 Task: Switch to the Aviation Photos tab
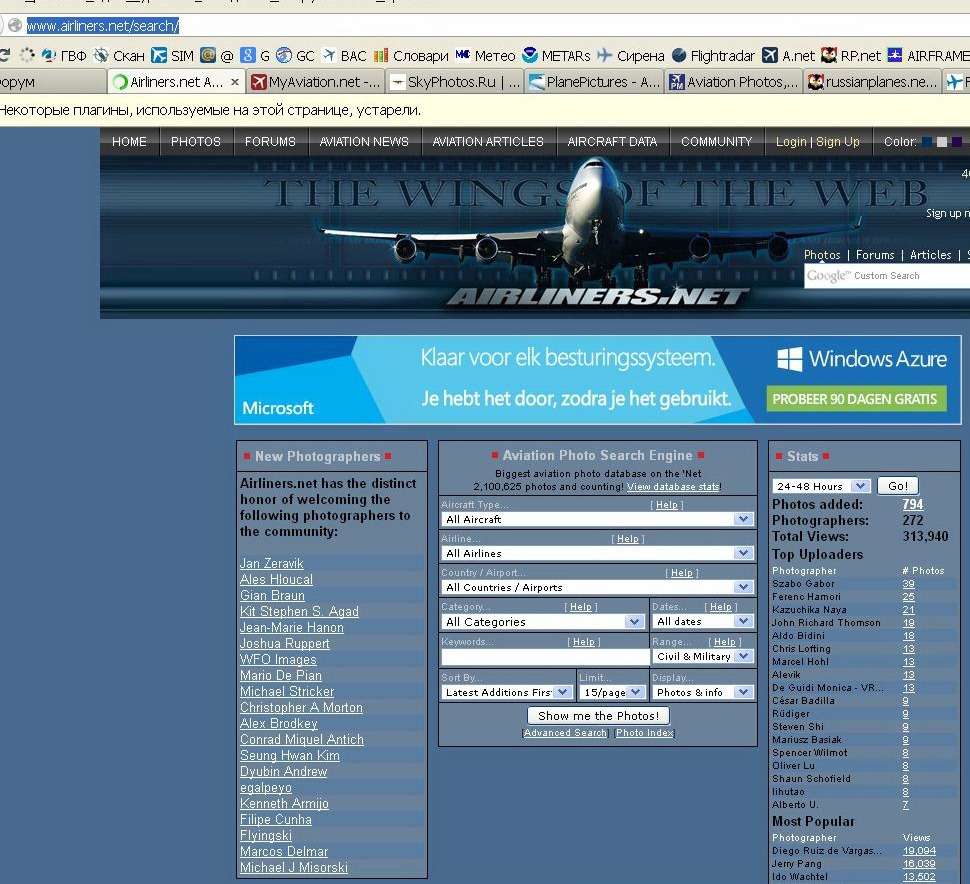[x=734, y=82]
